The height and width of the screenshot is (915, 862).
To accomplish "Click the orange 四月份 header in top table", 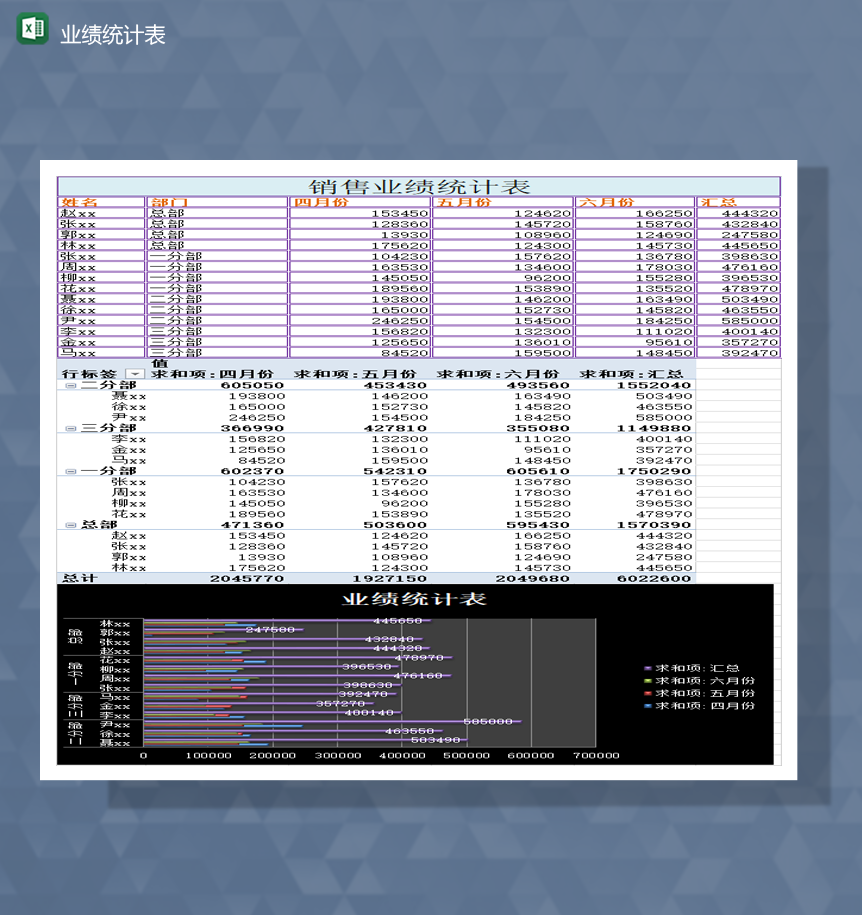I will [360, 202].
